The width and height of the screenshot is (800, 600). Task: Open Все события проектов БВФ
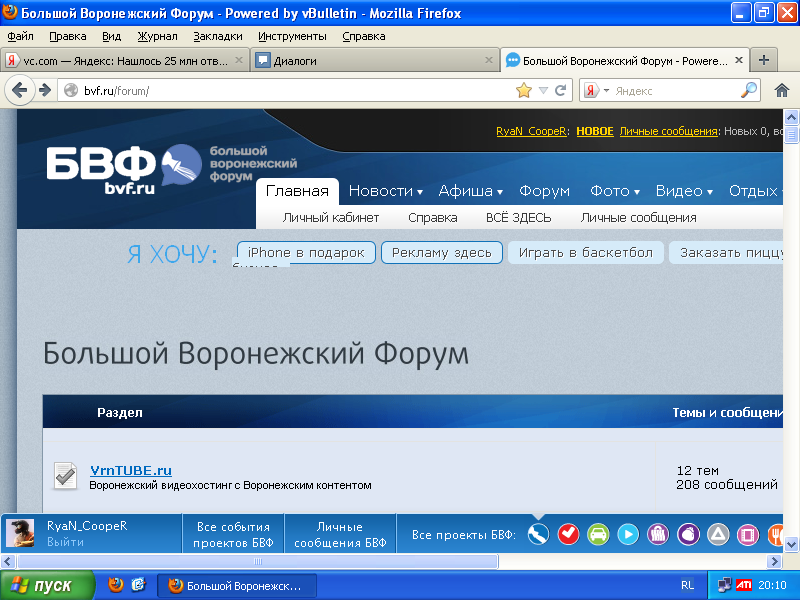[x=233, y=534]
